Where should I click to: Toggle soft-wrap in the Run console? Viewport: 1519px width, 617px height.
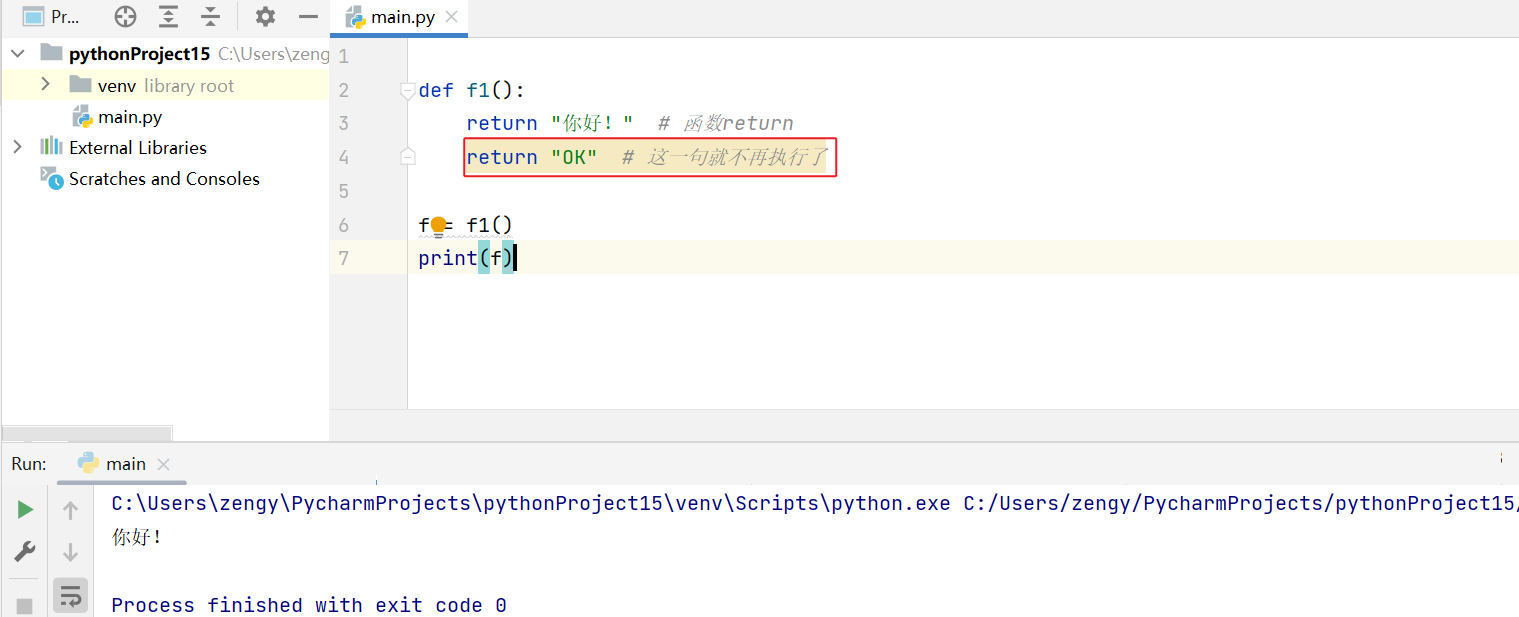(70, 596)
